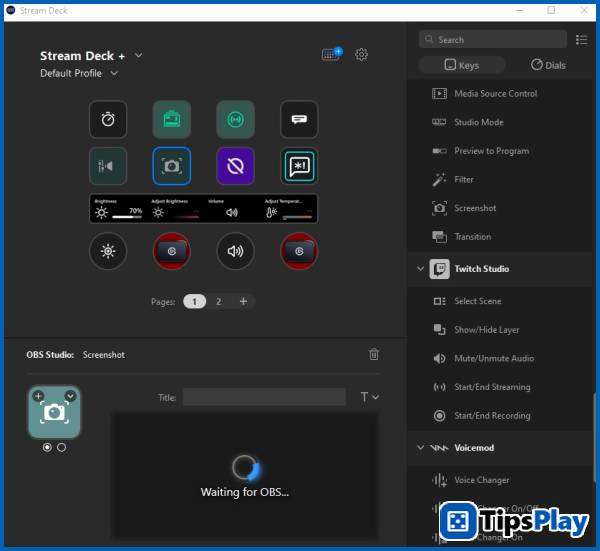Click the Title input field

264,397
